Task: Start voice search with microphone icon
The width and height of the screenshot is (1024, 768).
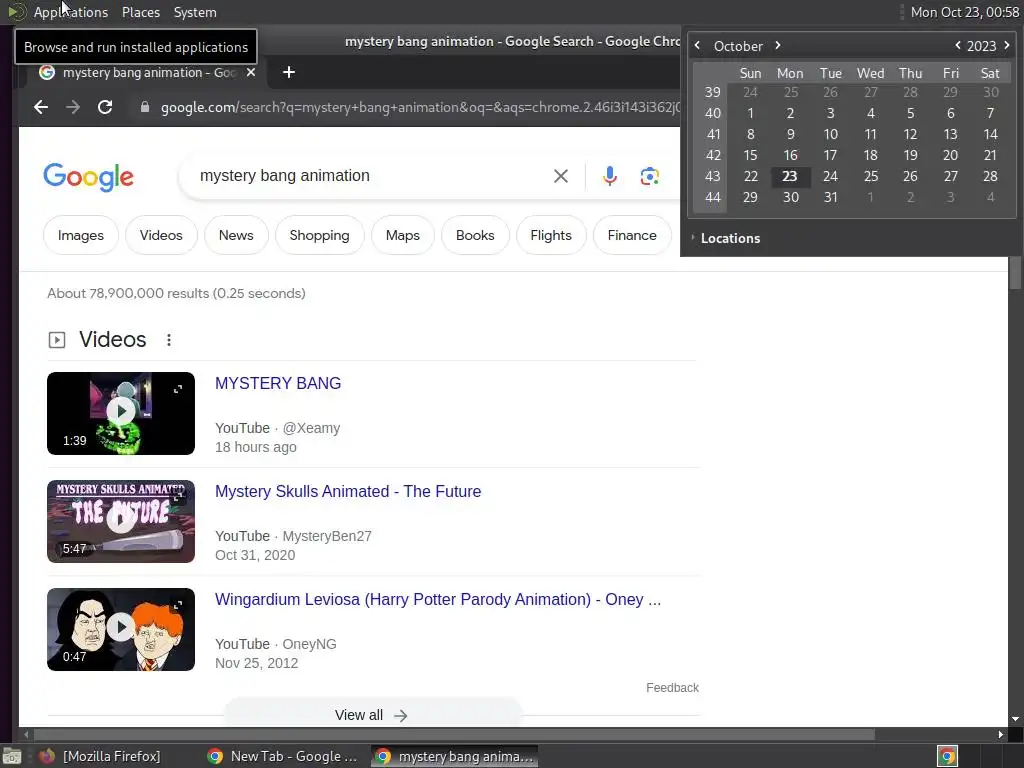Action: (609, 176)
